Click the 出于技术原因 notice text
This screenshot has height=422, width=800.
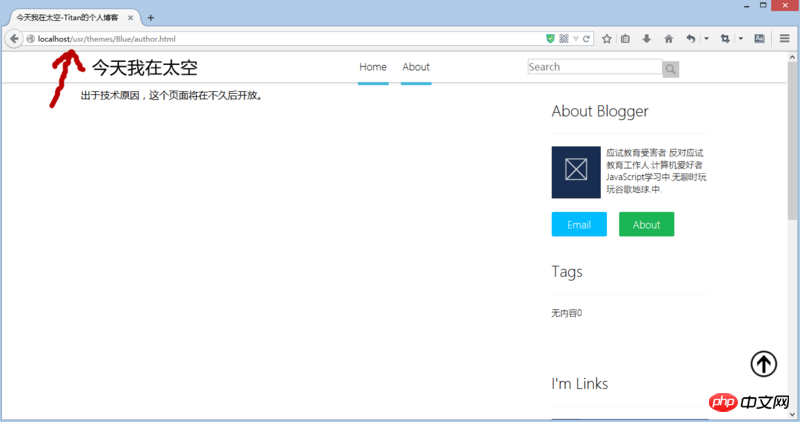pos(172,95)
